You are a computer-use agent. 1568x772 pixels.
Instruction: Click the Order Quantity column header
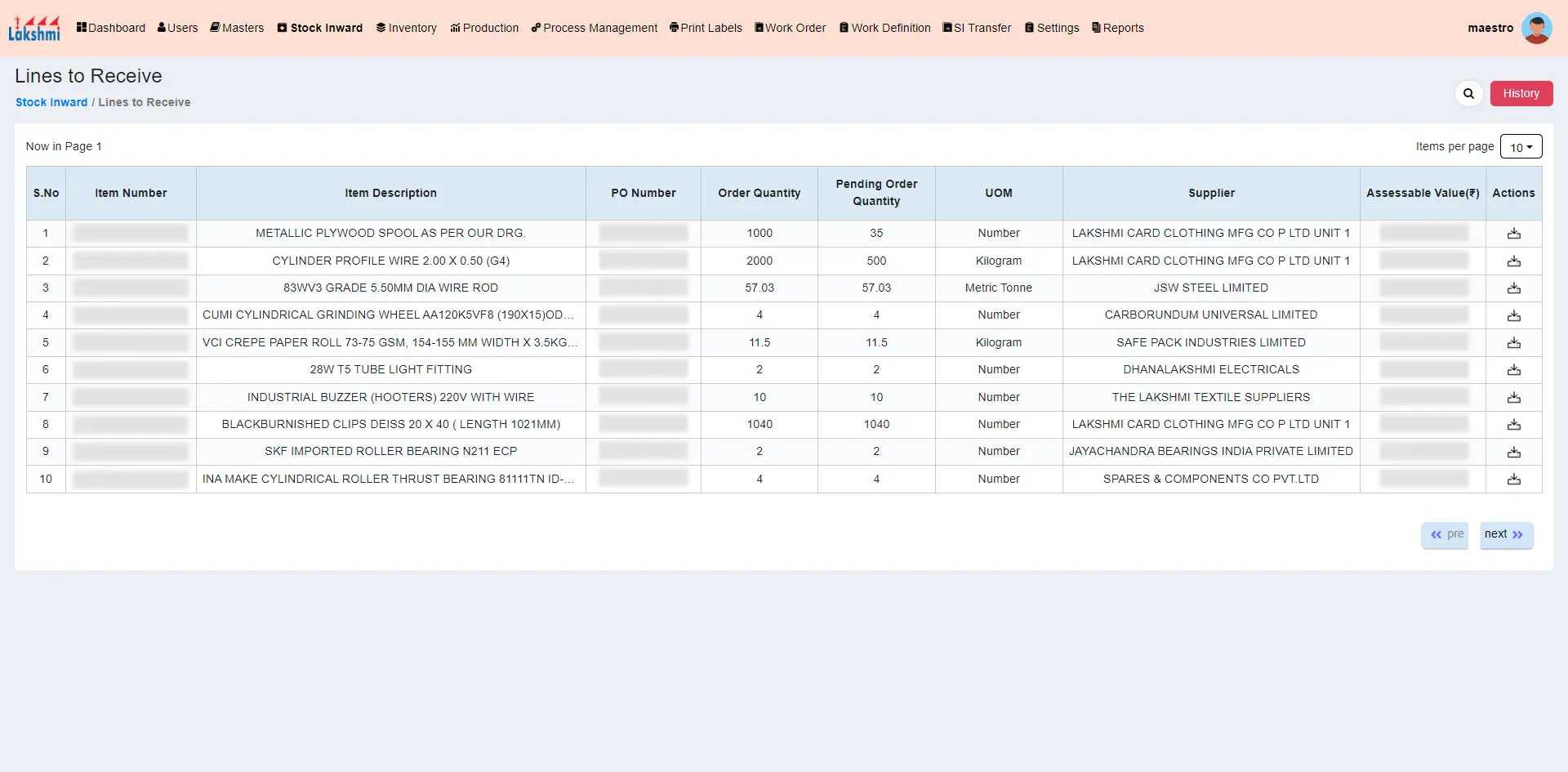pos(759,194)
